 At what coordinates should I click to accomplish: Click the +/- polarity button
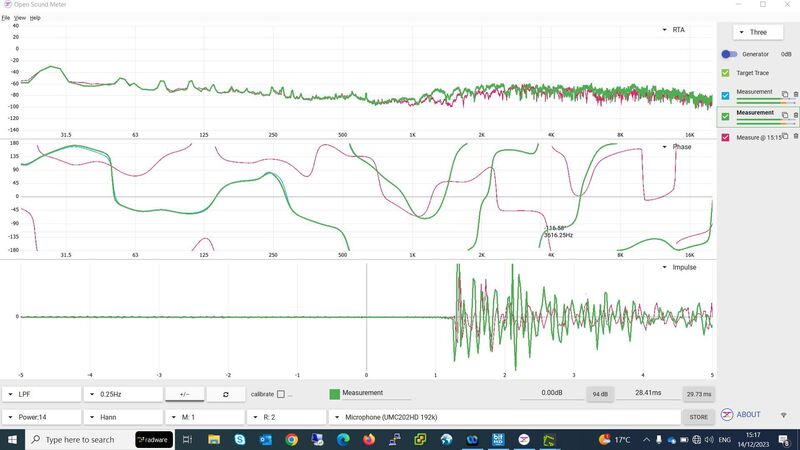pos(185,394)
